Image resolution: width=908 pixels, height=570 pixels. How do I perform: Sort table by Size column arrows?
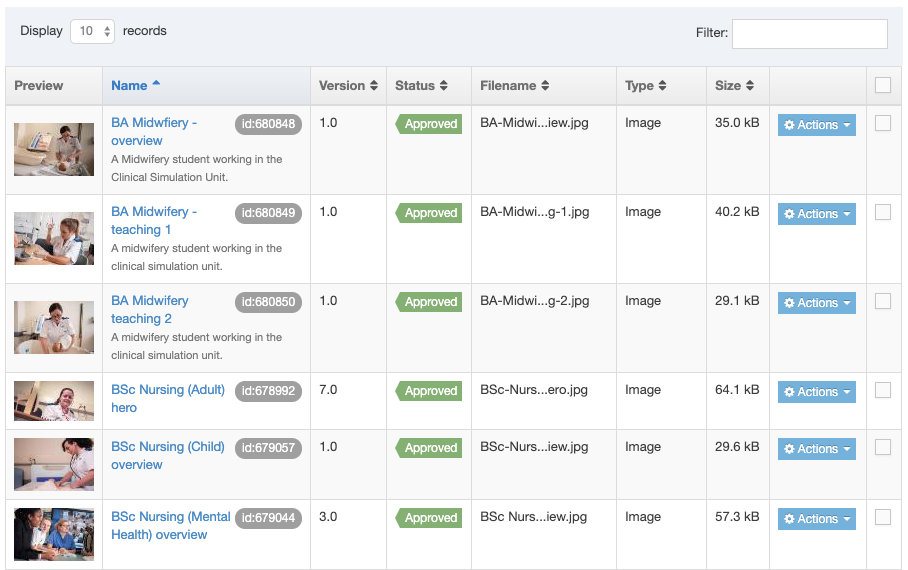[x=750, y=86]
